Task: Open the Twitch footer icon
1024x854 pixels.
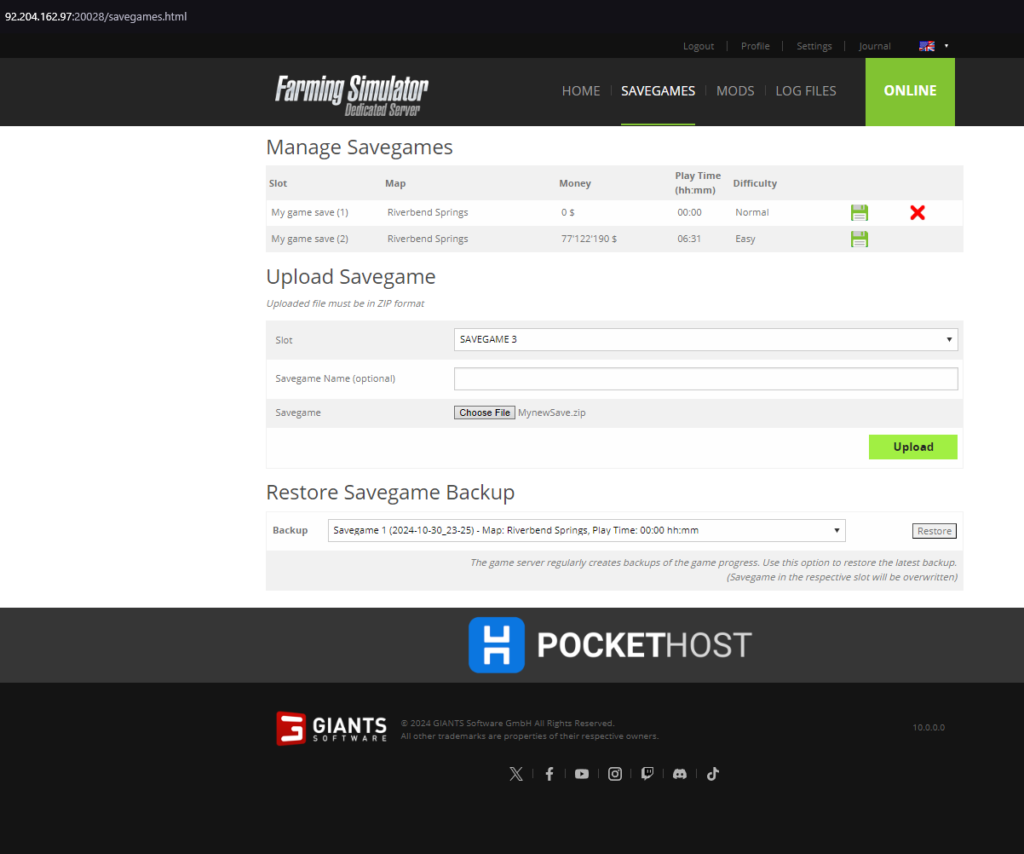Action: pos(647,774)
